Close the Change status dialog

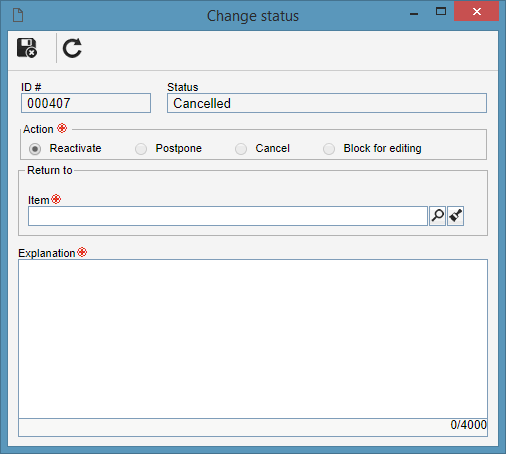[476, 12]
